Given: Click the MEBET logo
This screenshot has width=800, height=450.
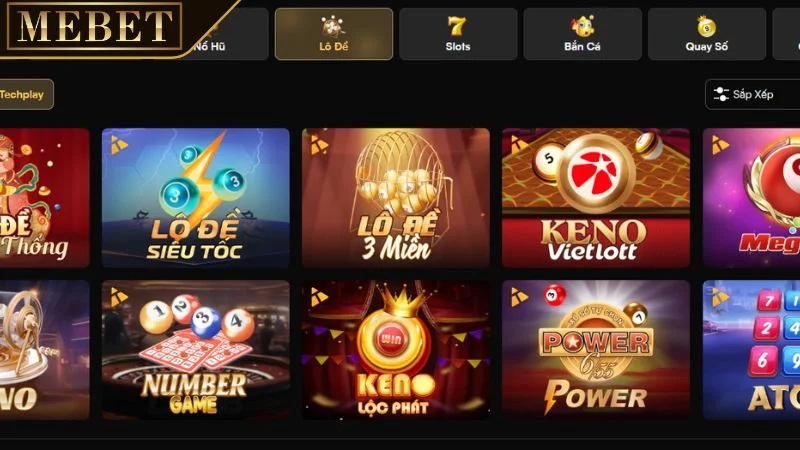Looking at the screenshot, I should click(94, 26).
